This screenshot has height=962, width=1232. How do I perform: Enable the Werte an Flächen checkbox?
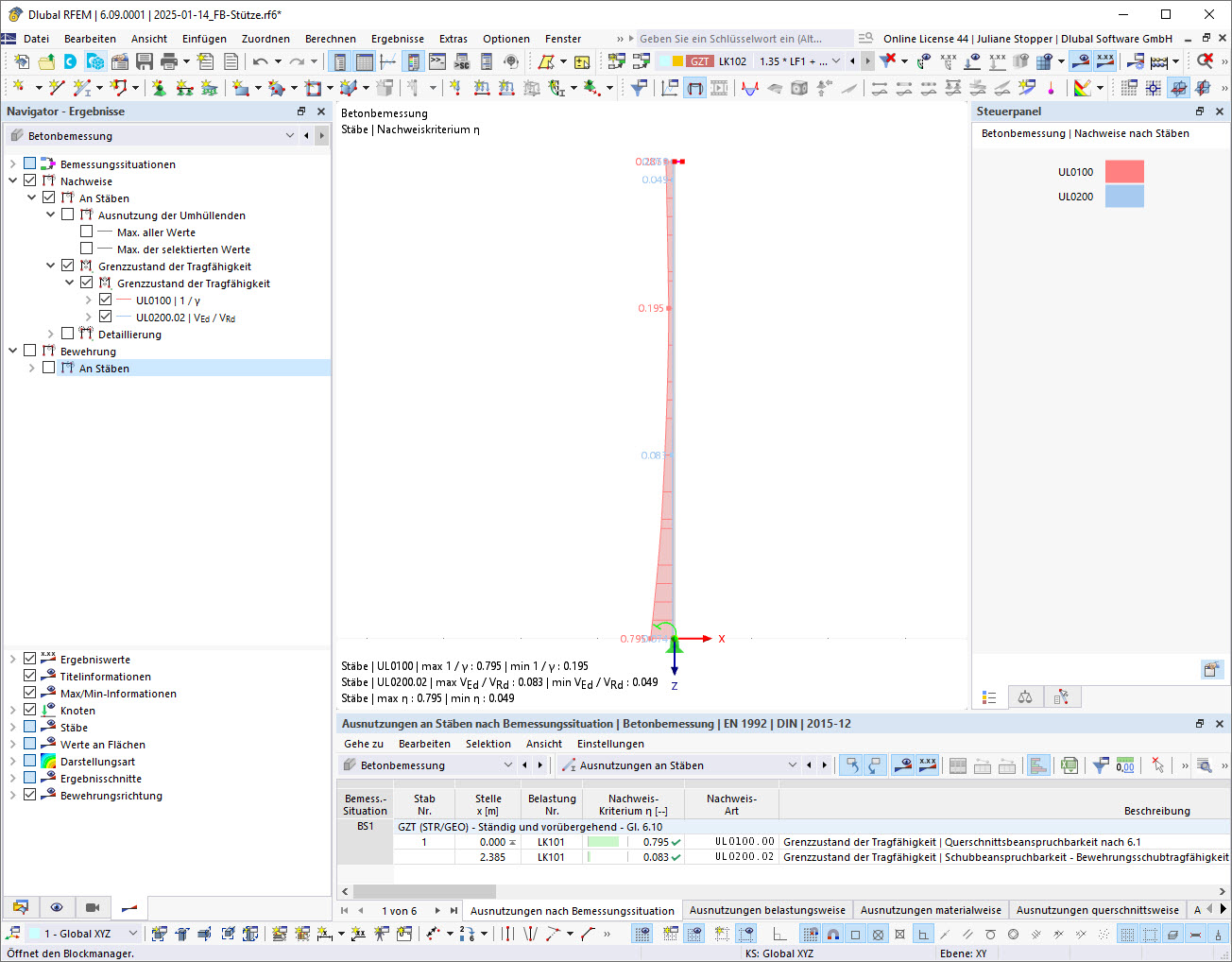tap(29, 745)
